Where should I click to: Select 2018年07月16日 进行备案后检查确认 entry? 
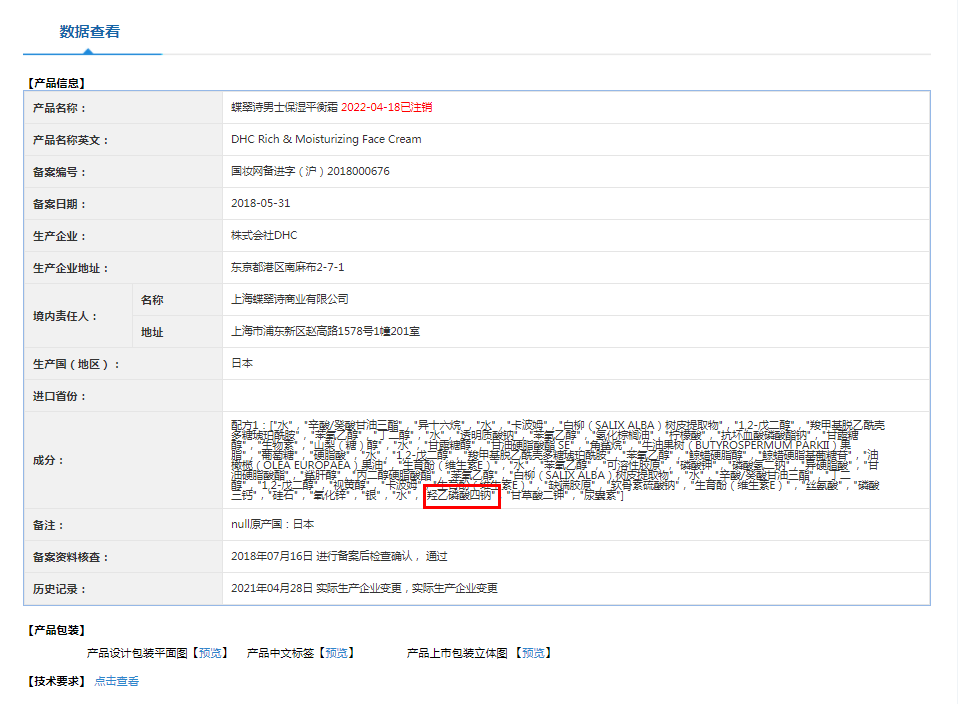coord(339,557)
